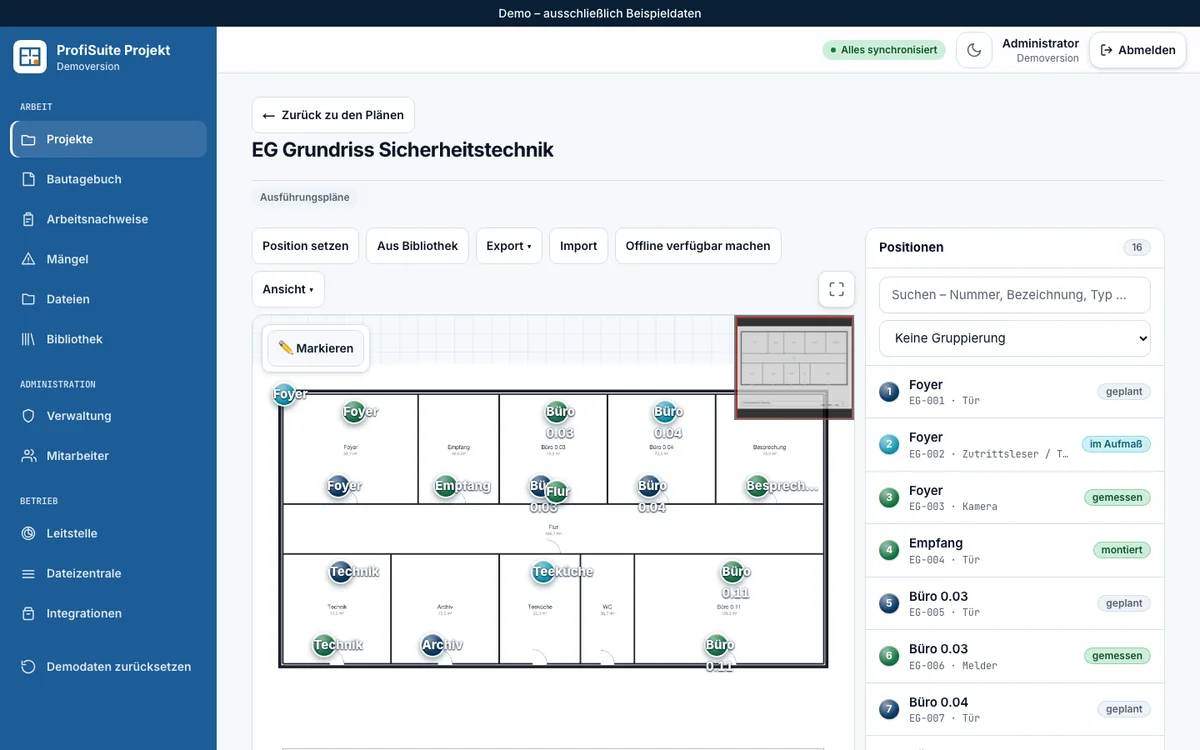Click the positions count badge 16
This screenshot has width=1200, height=750.
(x=1137, y=247)
